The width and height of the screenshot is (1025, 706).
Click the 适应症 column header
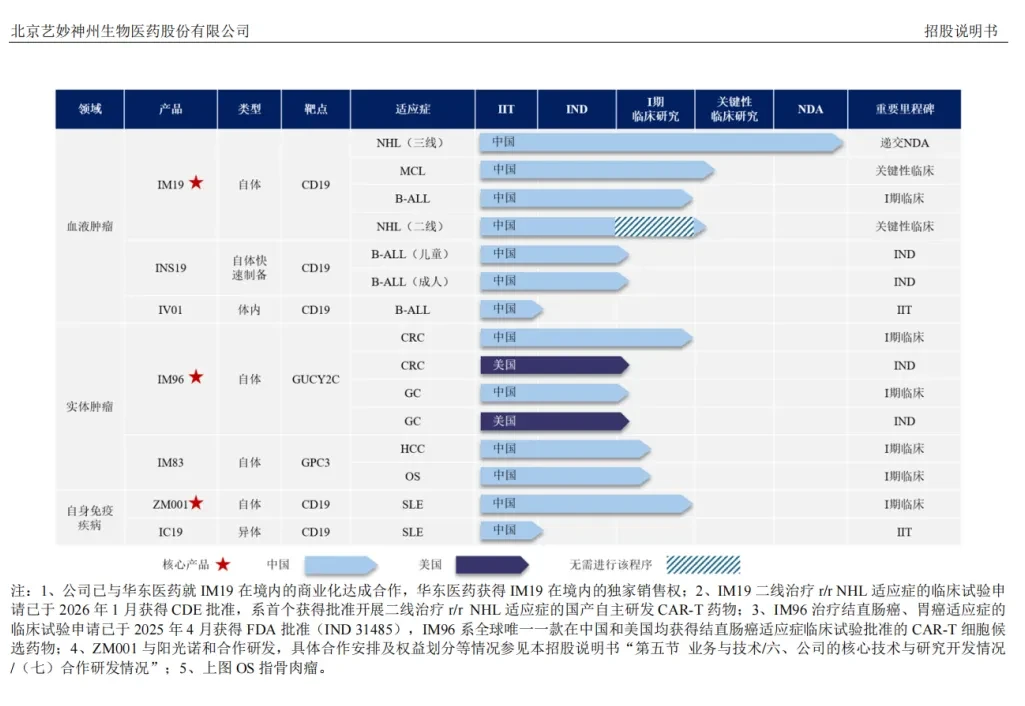(x=412, y=109)
